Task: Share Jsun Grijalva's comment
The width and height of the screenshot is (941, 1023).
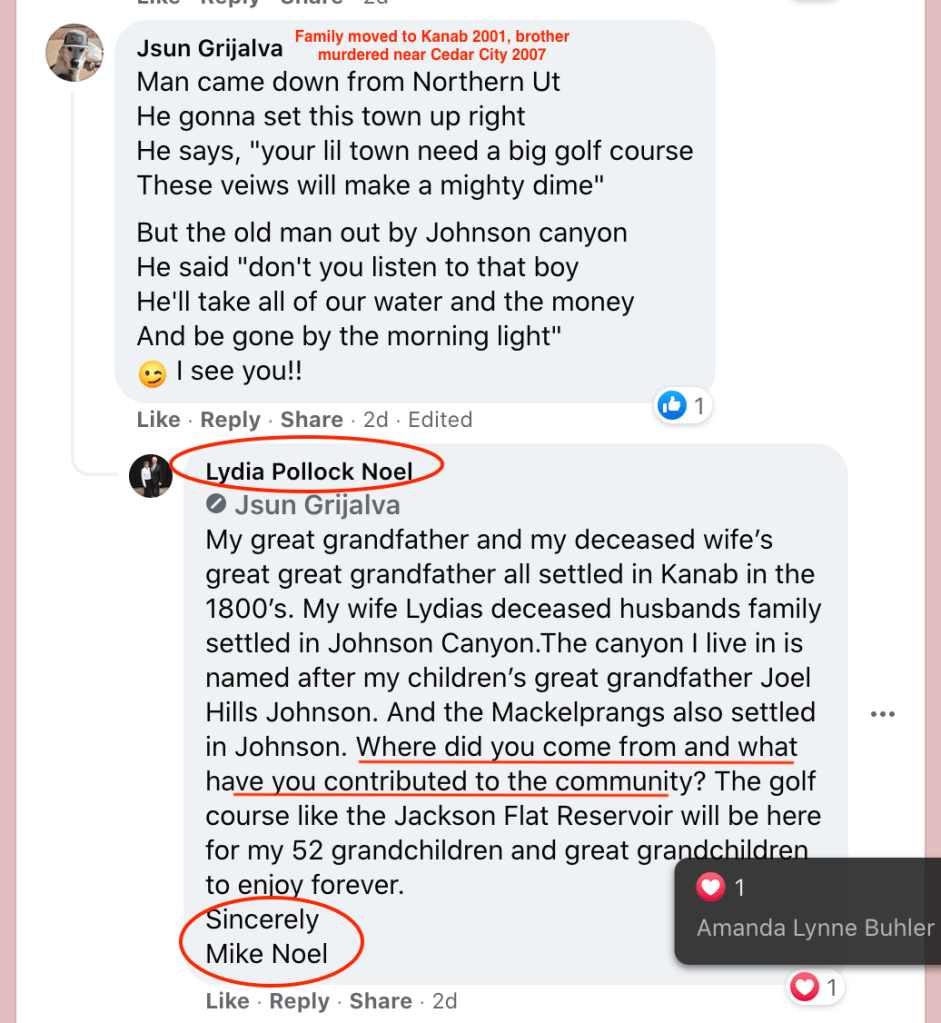Action: [311, 420]
